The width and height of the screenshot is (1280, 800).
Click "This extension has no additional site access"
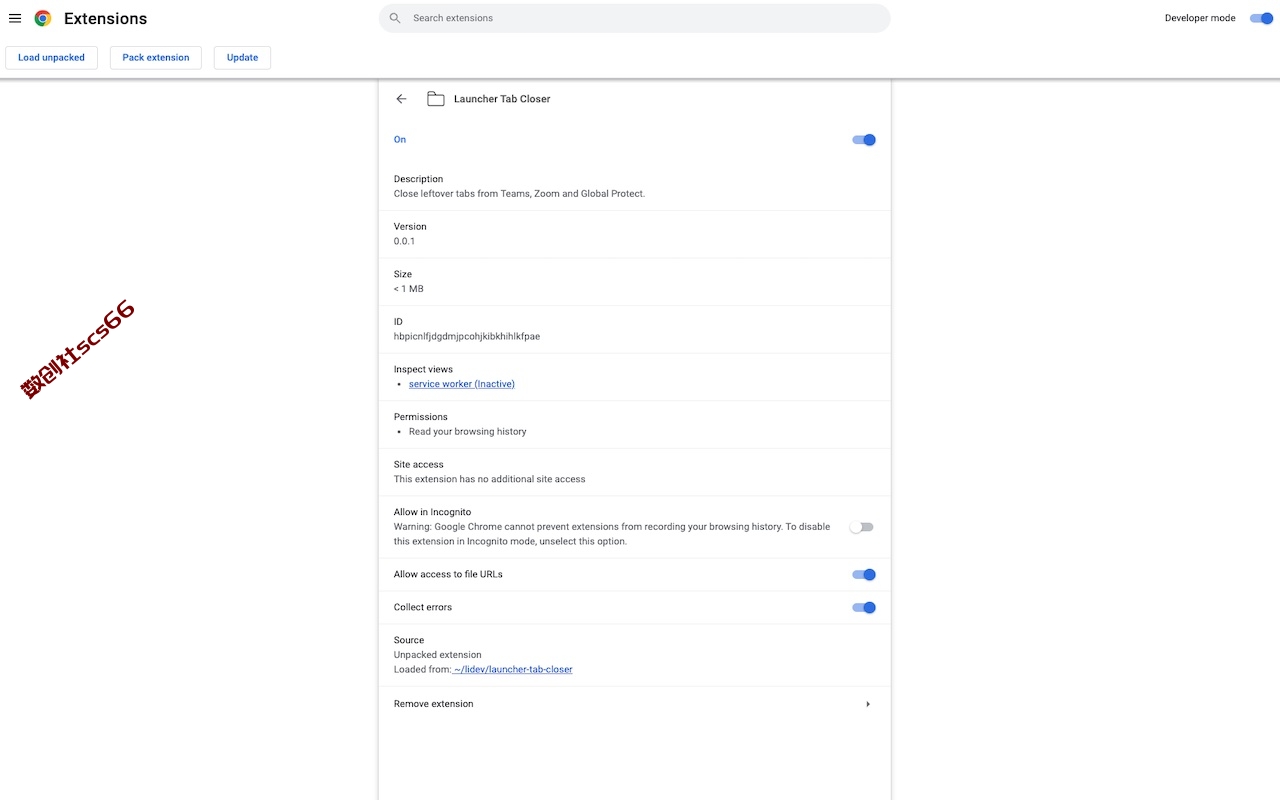(490, 479)
